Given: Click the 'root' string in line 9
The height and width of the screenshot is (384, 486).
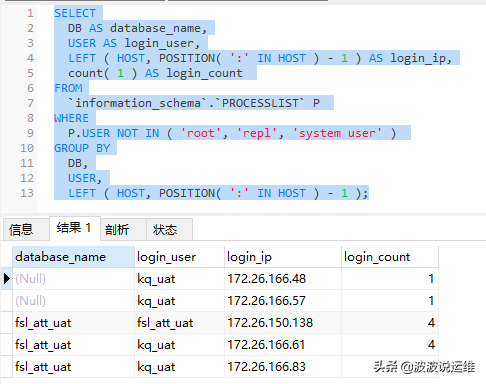Looking at the screenshot, I should tap(200, 133).
